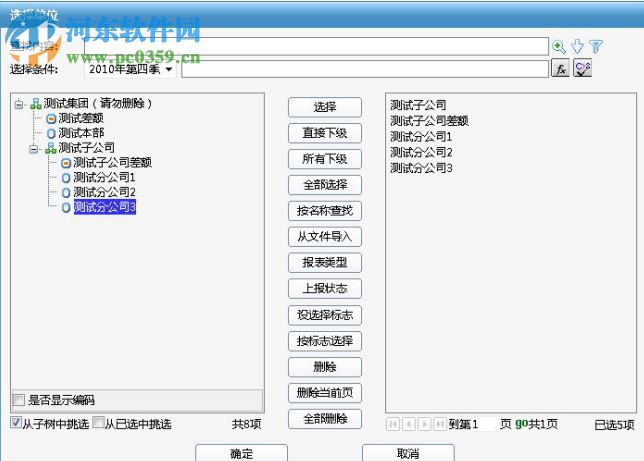The image size is (644, 461).
Task: Click the 测试集团 group node icon
Action: [36, 104]
